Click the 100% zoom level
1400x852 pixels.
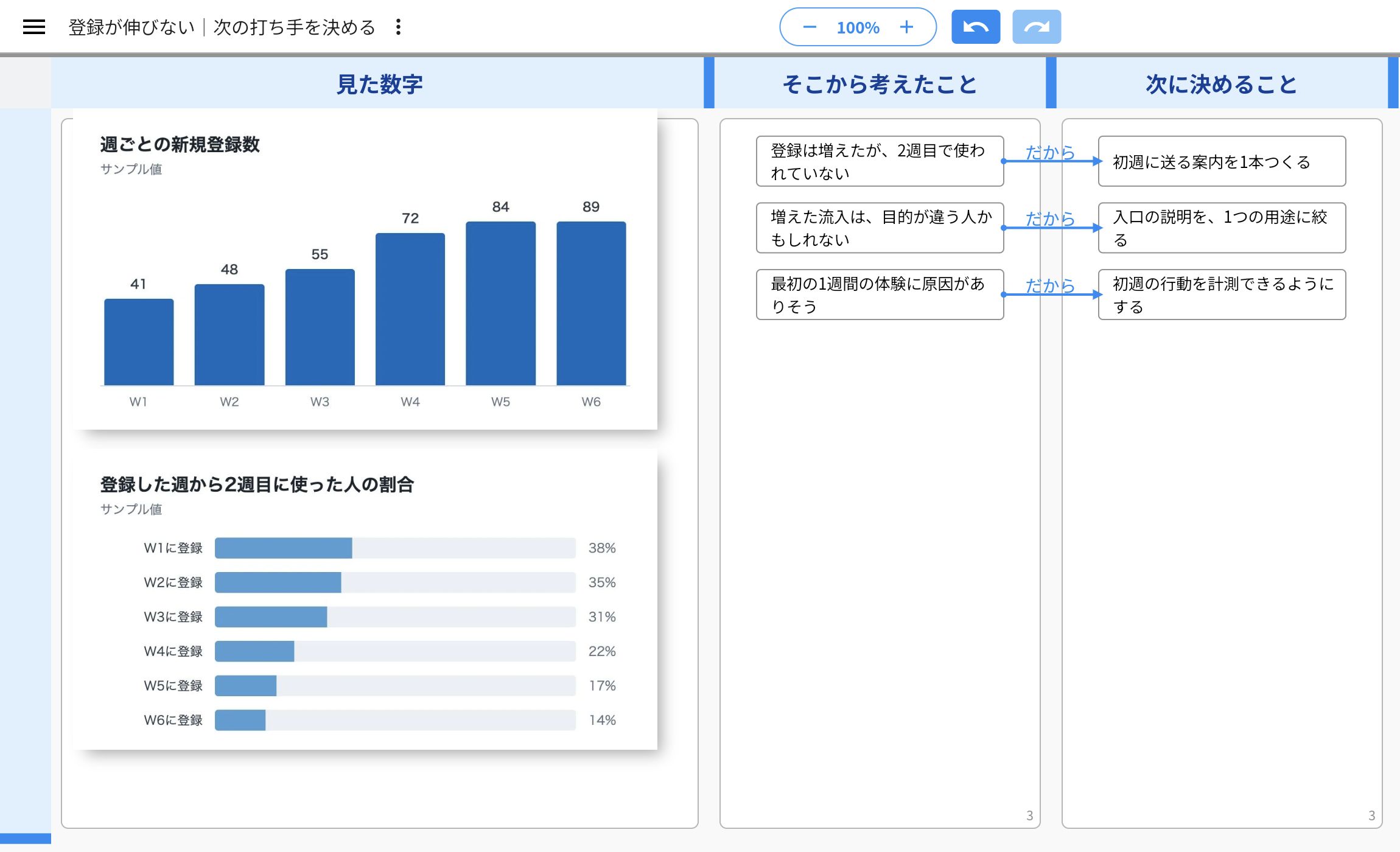(858, 27)
